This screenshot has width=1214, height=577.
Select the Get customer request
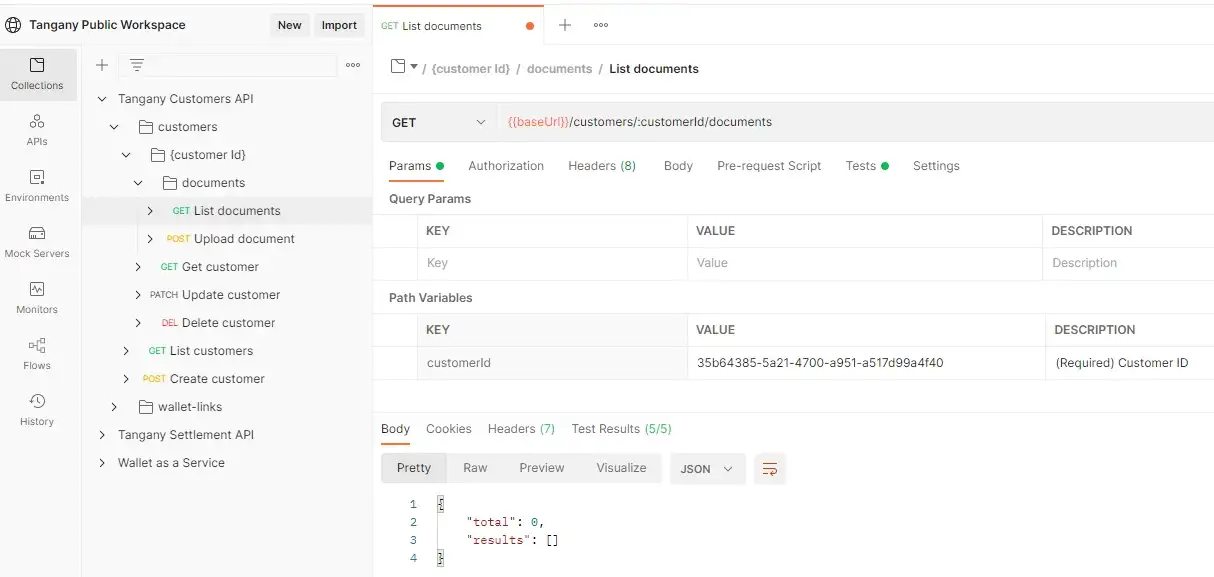point(220,267)
